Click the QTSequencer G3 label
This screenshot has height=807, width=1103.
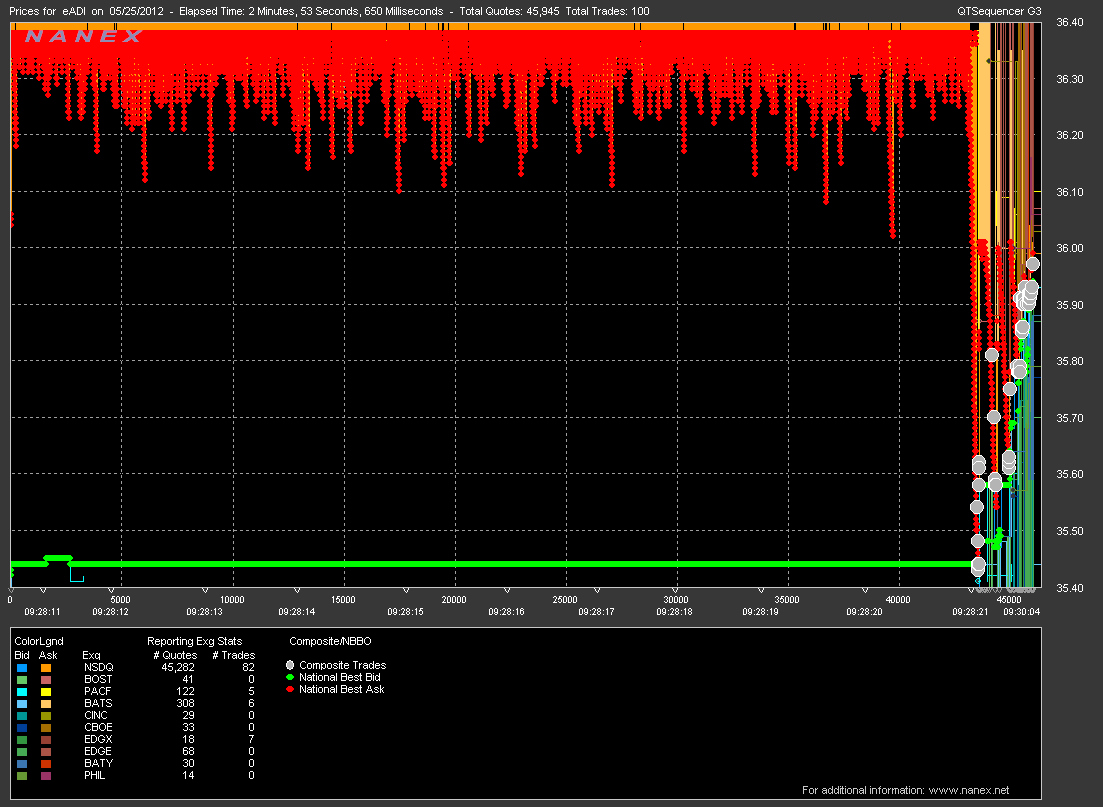point(999,11)
